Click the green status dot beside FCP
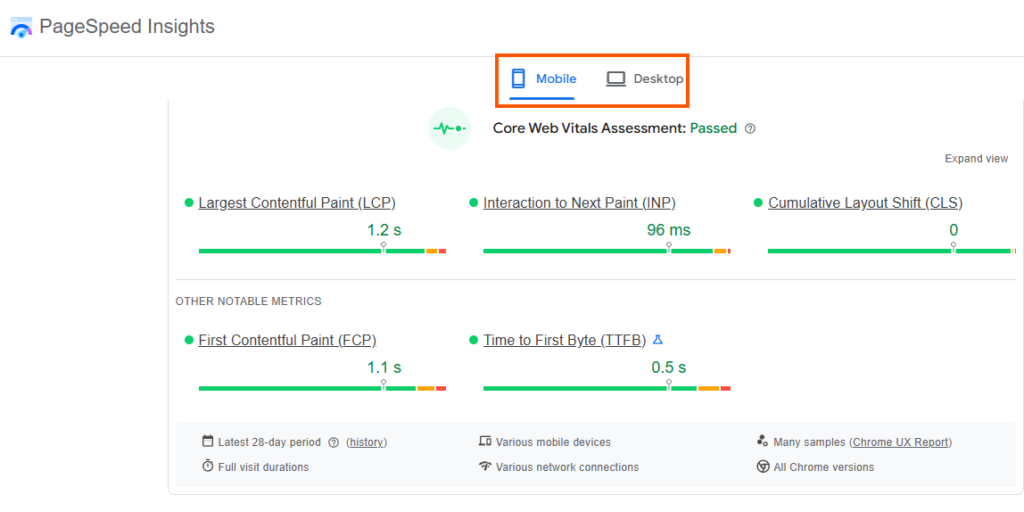Viewport: 1024px width, 512px height. [189, 340]
